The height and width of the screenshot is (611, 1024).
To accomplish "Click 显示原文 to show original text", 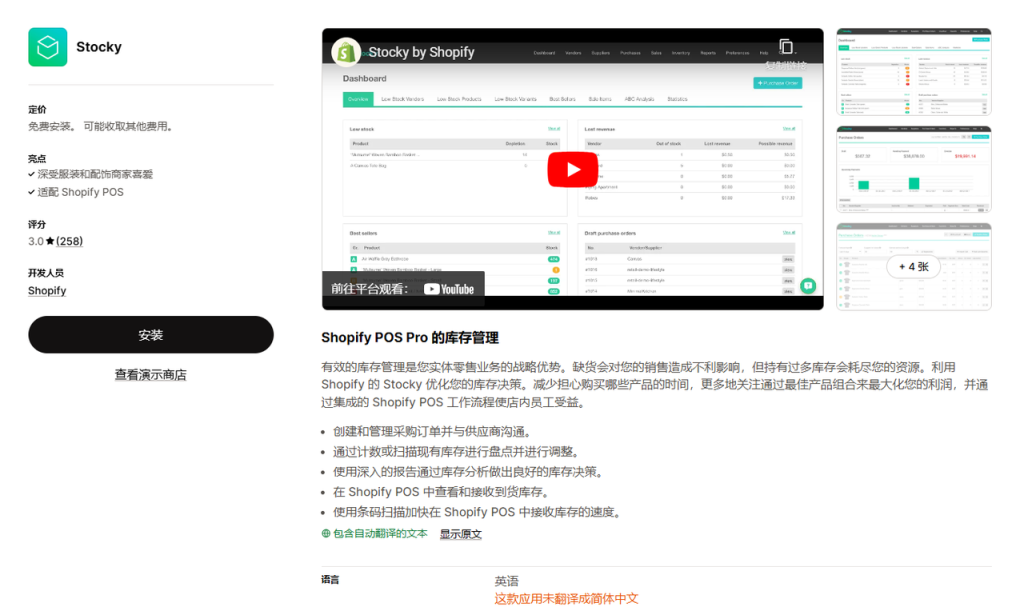I will [460, 533].
